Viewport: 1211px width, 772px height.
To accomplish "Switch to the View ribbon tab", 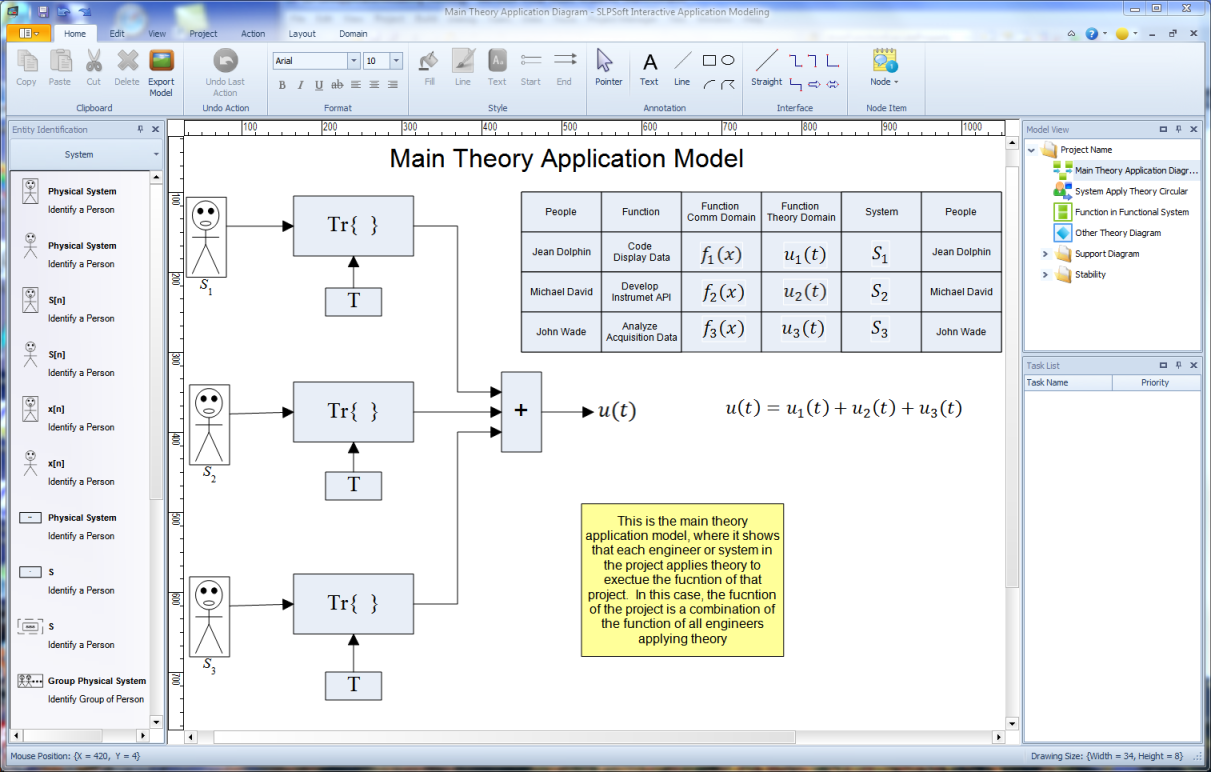I will point(157,33).
